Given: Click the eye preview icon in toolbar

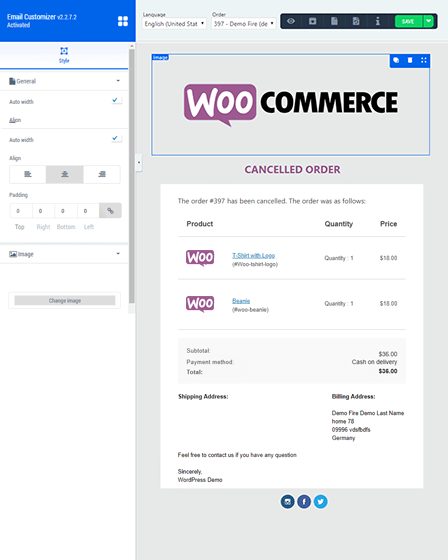Looking at the screenshot, I should click(x=291, y=21).
